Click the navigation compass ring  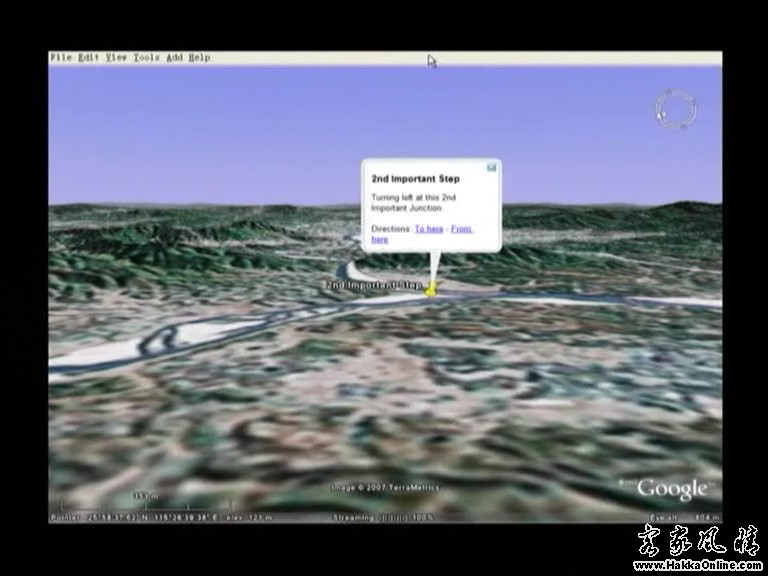pyautogui.click(x=675, y=107)
